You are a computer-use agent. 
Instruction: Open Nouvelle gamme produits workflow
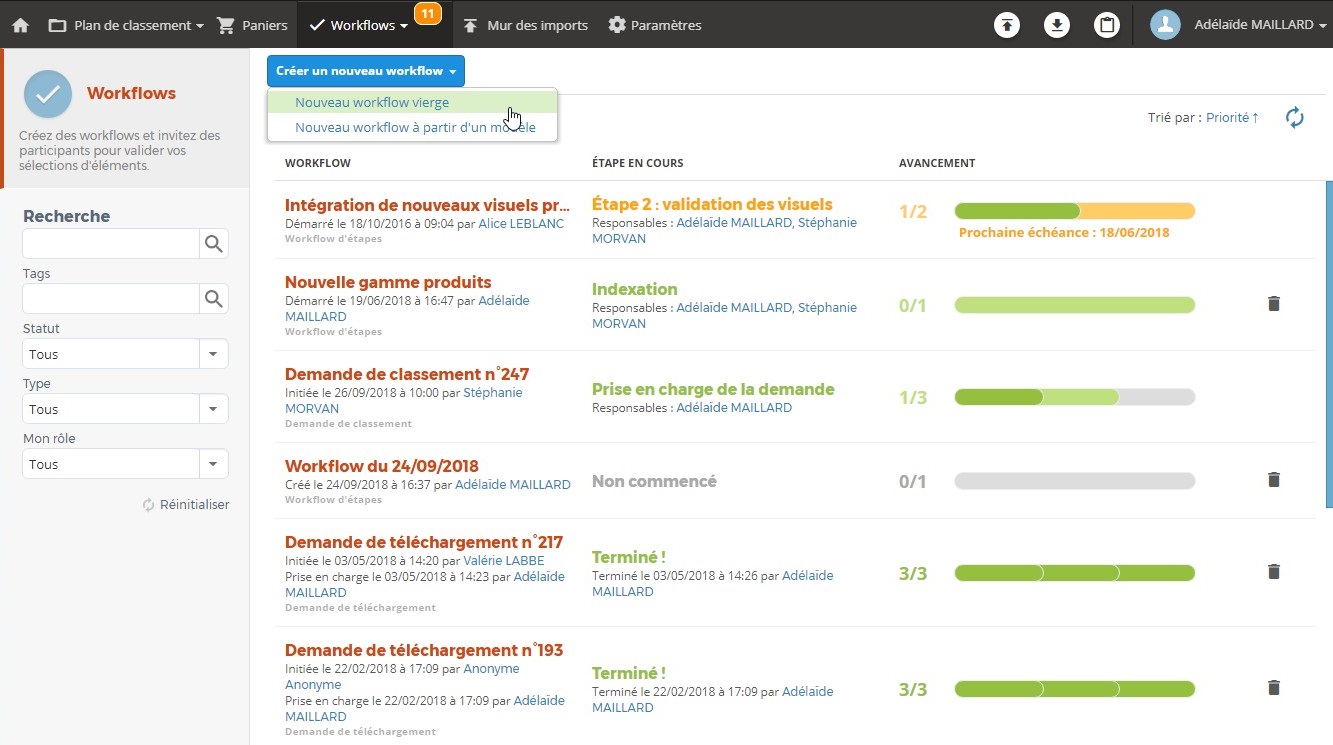(x=388, y=282)
